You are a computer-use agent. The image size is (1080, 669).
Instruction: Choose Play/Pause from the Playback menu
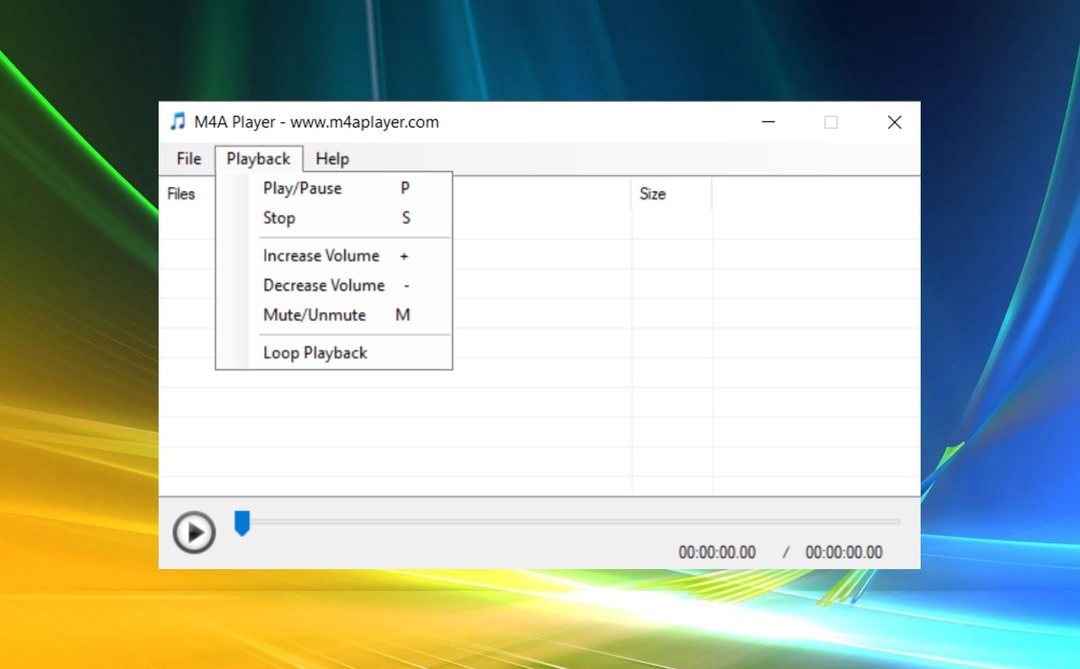[335, 188]
